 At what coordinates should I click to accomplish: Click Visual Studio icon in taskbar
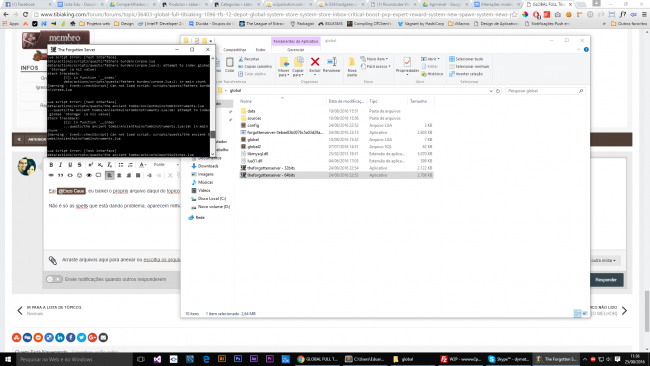coord(157,359)
